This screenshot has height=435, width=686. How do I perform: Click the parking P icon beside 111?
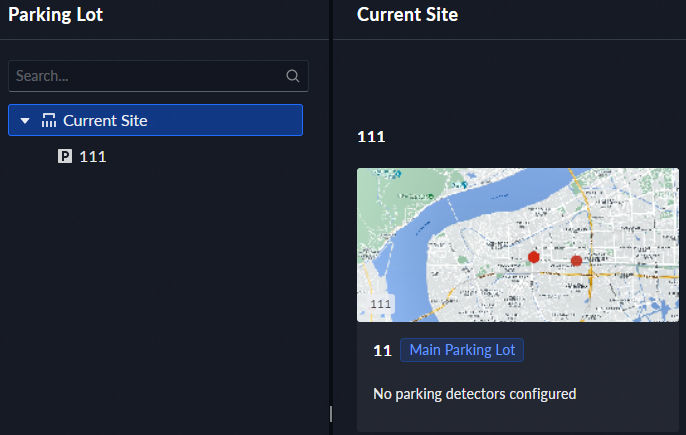tap(65, 157)
